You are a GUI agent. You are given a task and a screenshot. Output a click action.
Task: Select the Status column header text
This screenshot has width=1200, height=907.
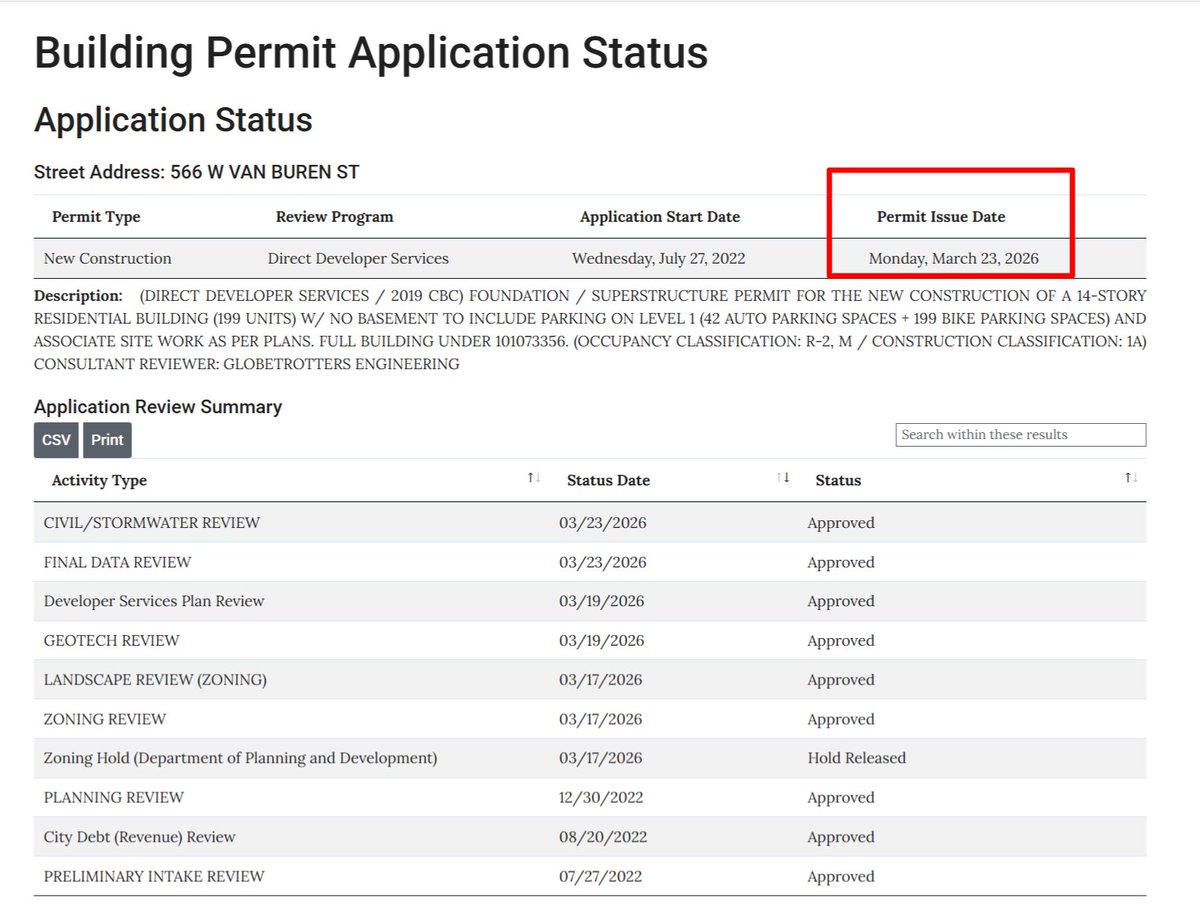pos(838,481)
